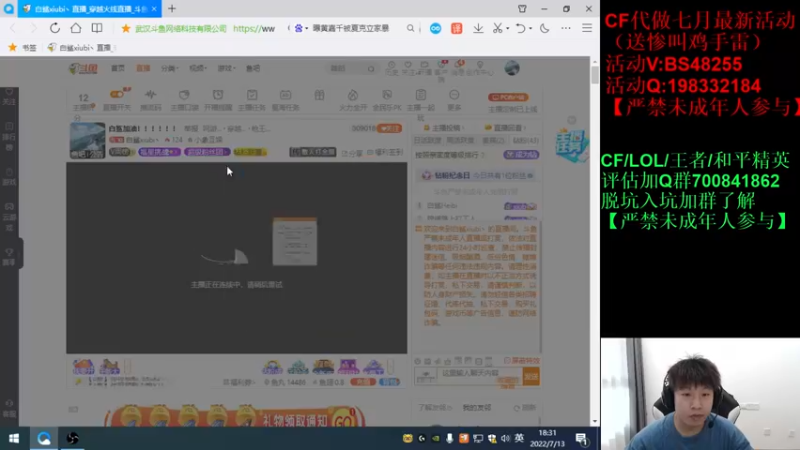
Task: Open OBS Studio from the taskbar
Action: pos(72,439)
